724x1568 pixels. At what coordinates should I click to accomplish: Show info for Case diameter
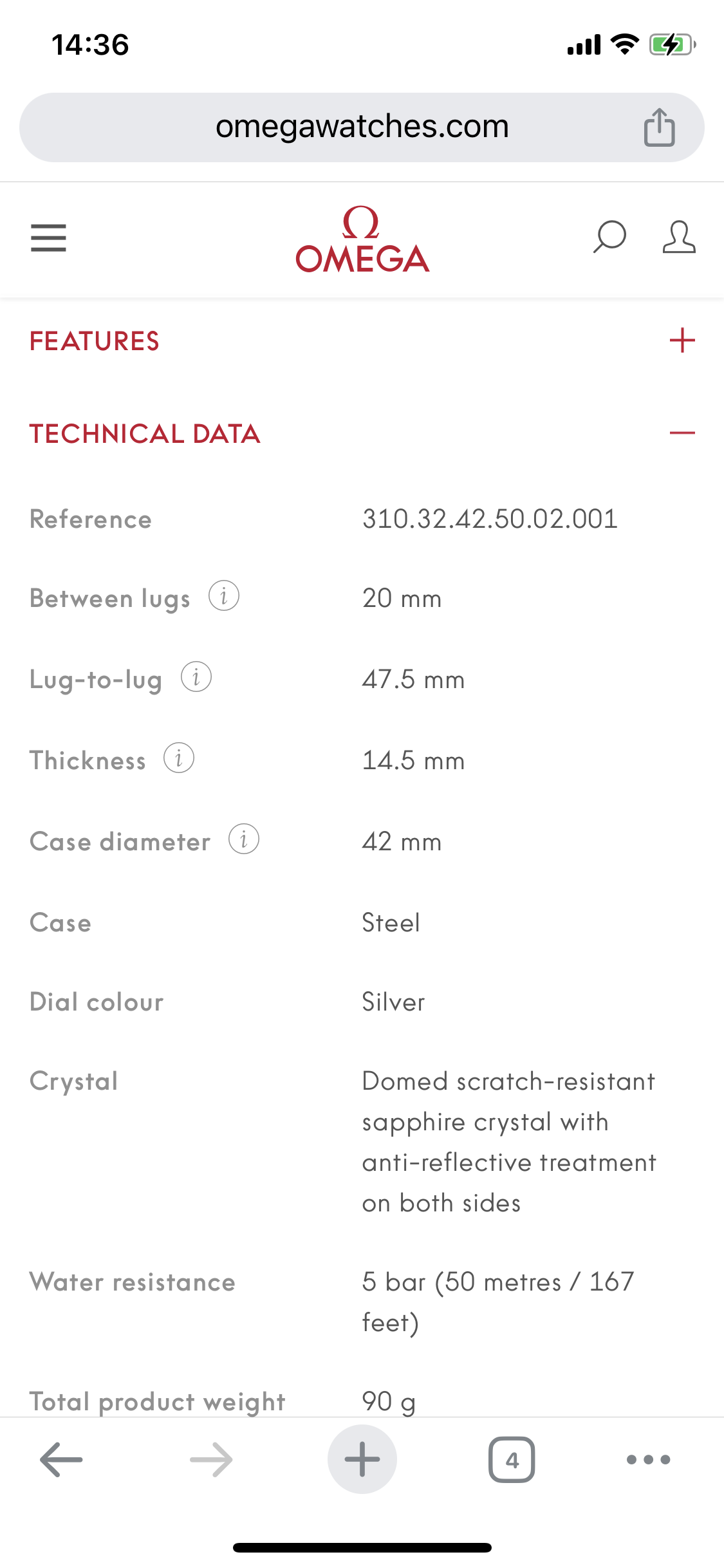tap(244, 839)
